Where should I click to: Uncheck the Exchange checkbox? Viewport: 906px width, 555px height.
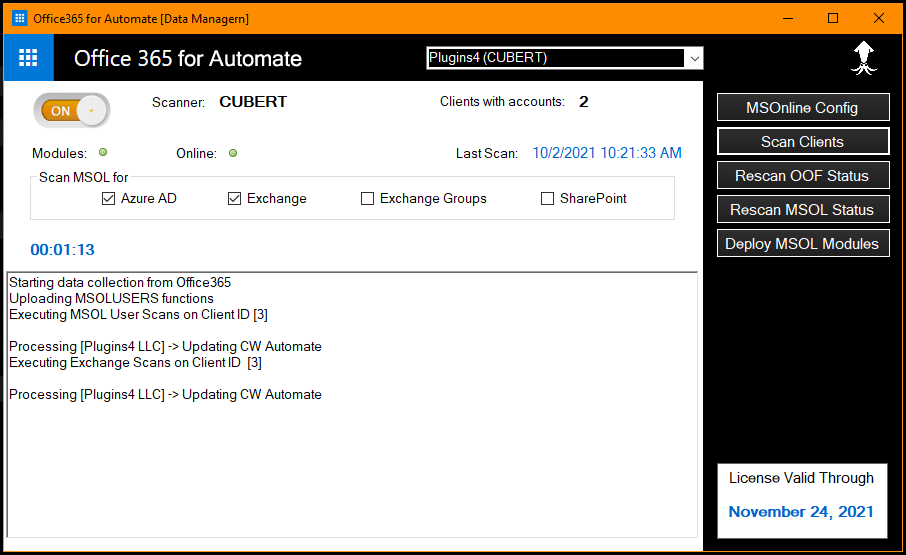pos(234,199)
